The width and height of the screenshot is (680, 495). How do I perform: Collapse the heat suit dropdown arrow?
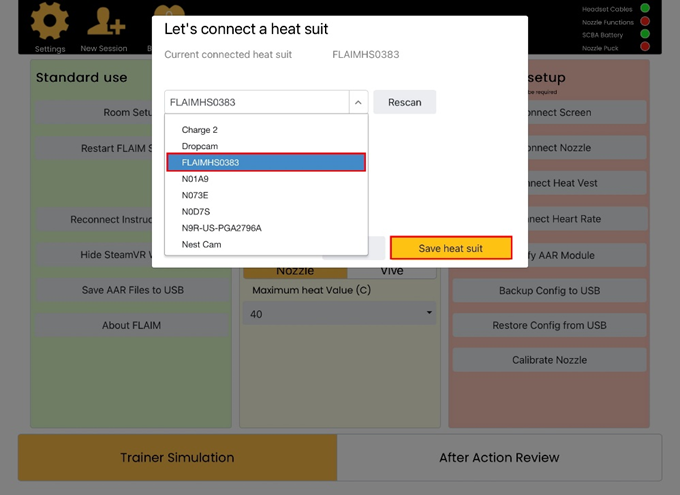358,102
